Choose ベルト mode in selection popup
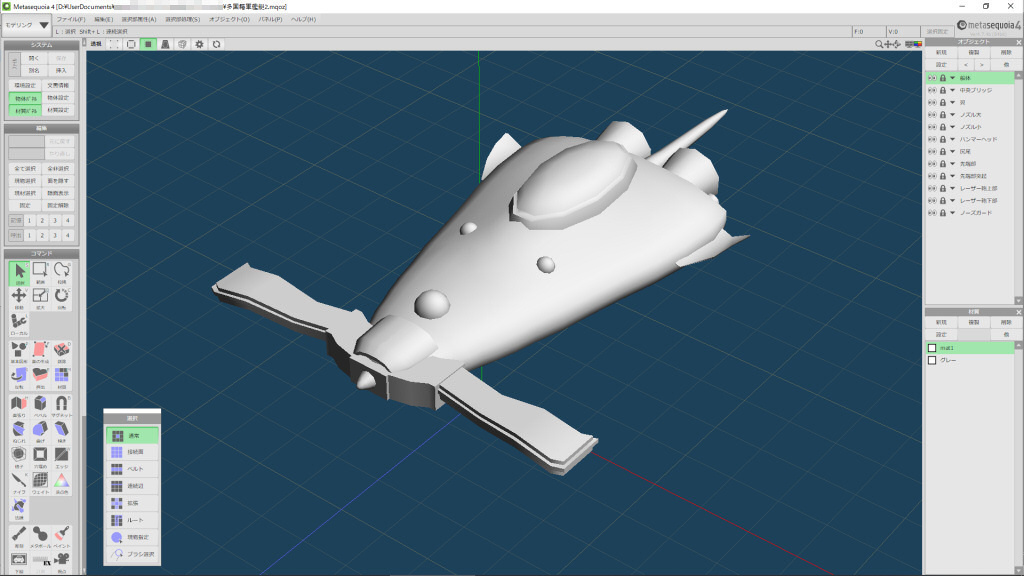The width and height of the screenshot is (1024, 576). click(x=132, y=469)
